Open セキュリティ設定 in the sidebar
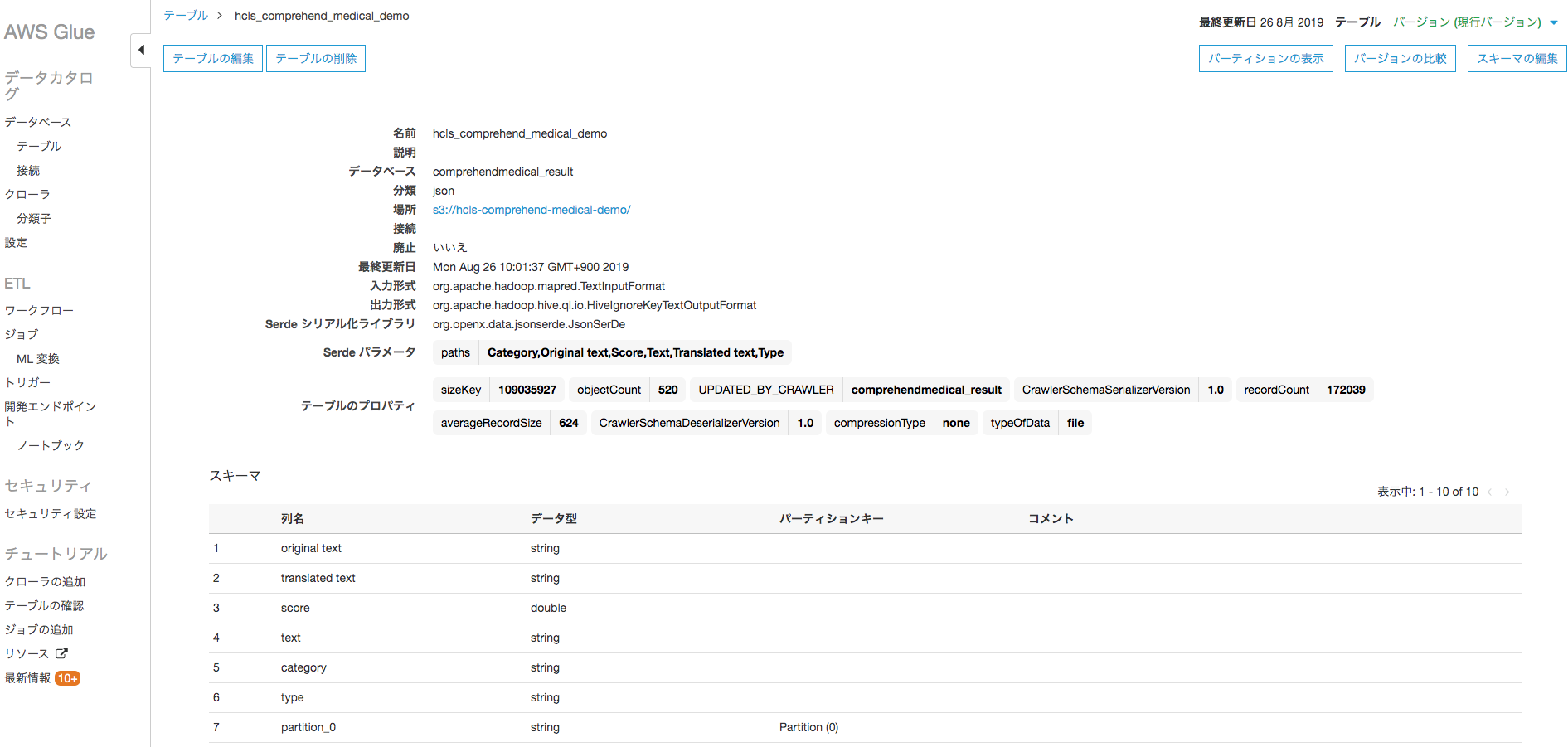Screen dimensions: 1568x747 pyautogui.click(x=51, y=513)
